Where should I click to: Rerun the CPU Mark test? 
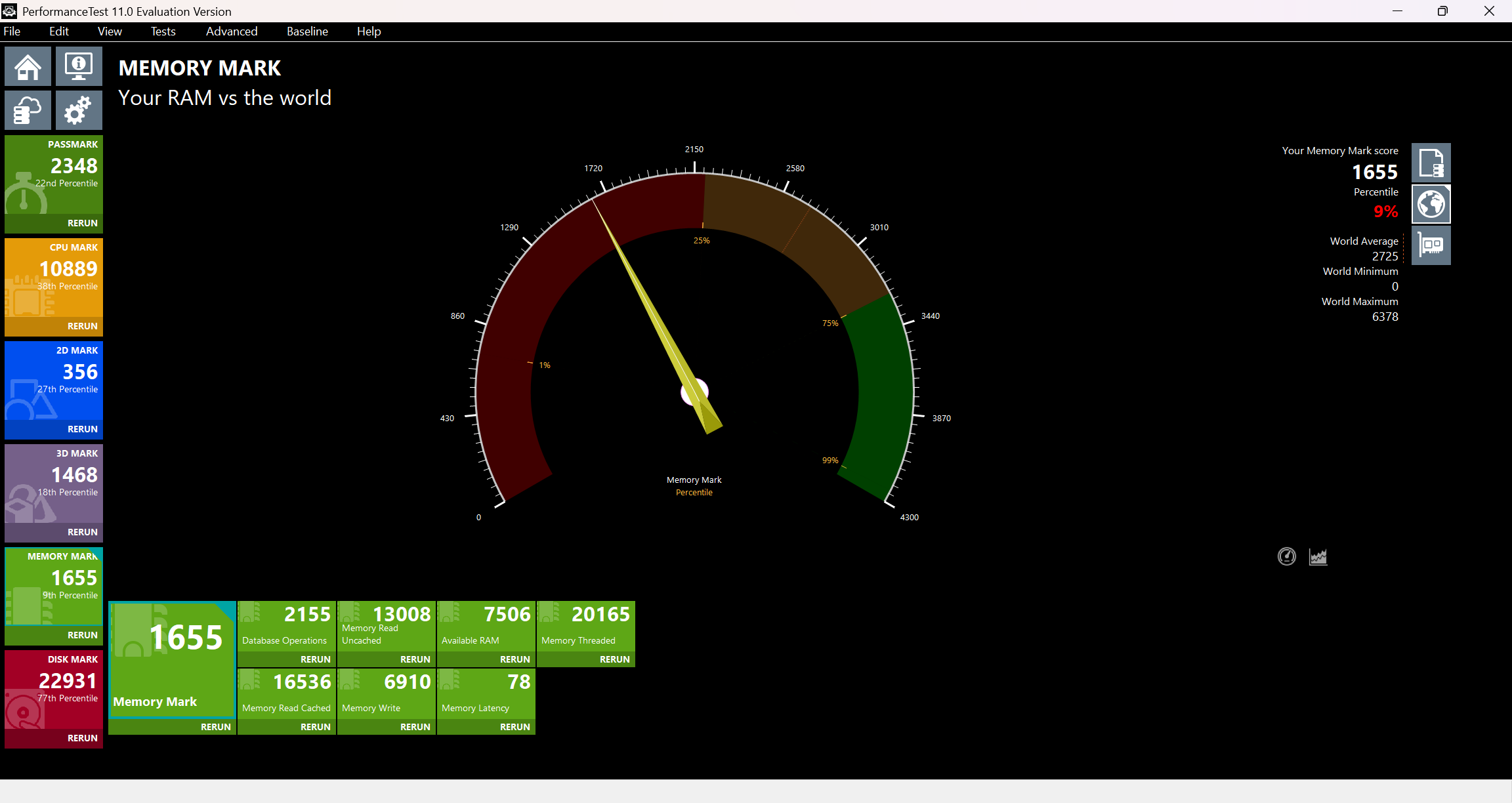click(83, 326)
